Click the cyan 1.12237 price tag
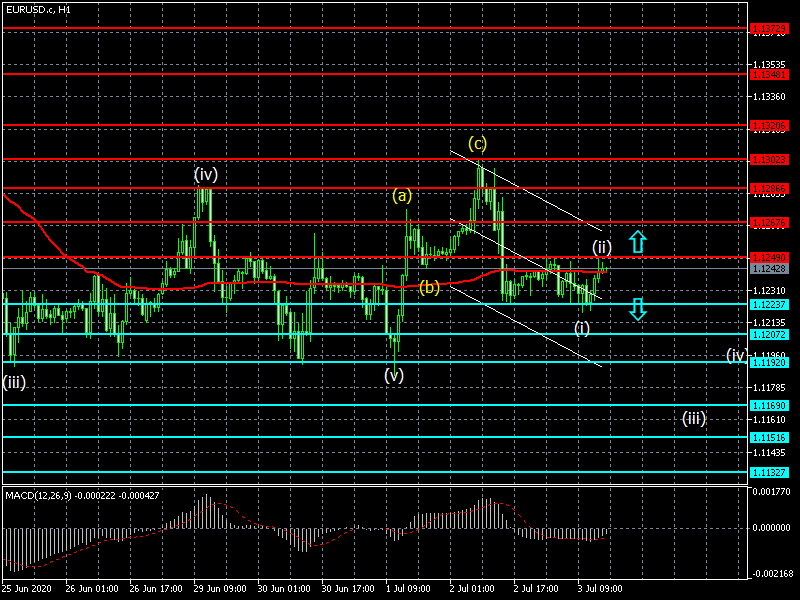 769,305
